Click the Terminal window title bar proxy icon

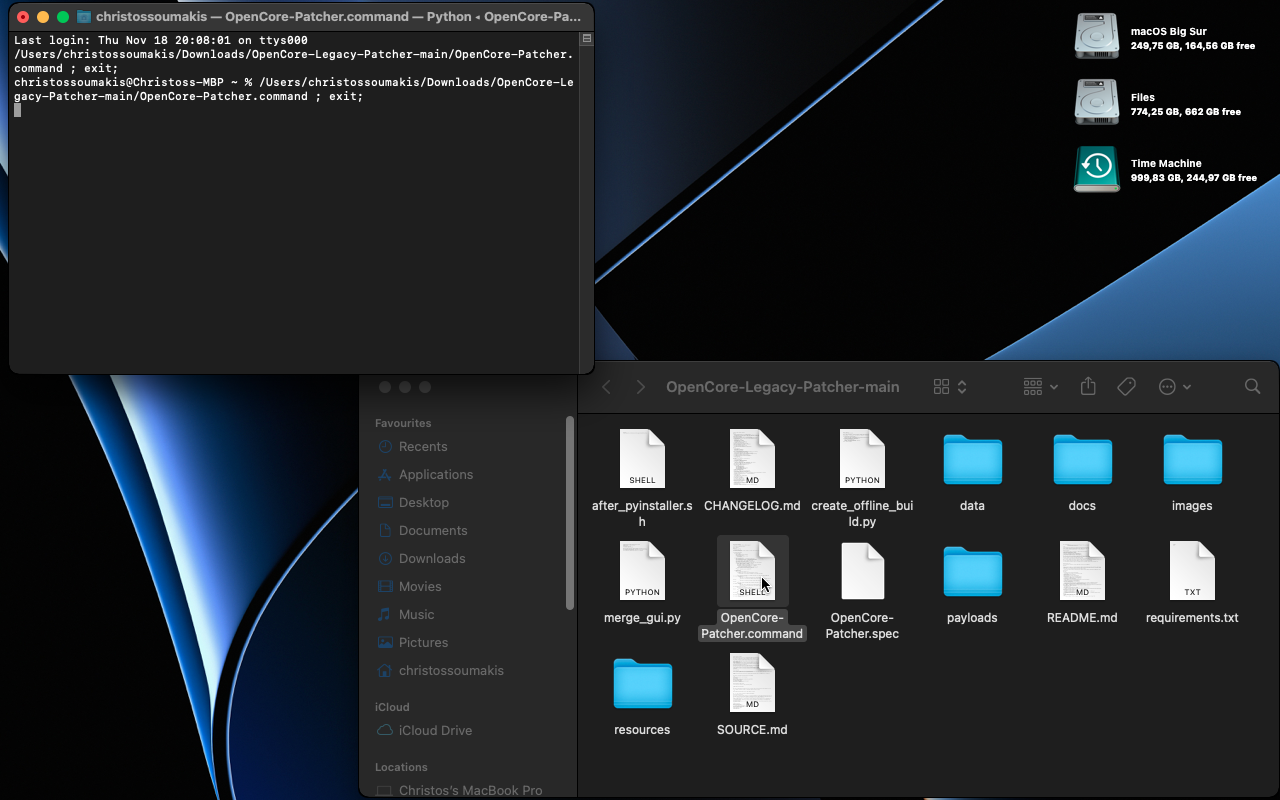84,17
